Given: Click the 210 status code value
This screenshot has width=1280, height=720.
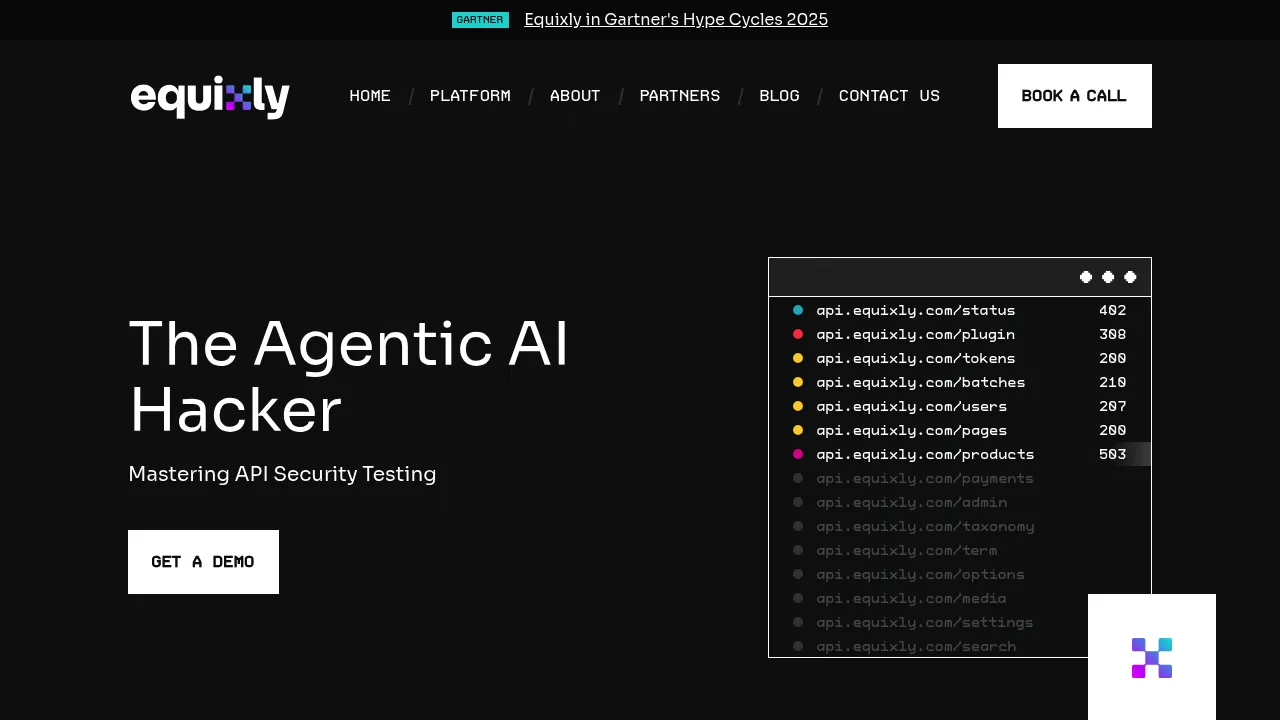Looking at the screenshot, I should tap(1113, 382).
